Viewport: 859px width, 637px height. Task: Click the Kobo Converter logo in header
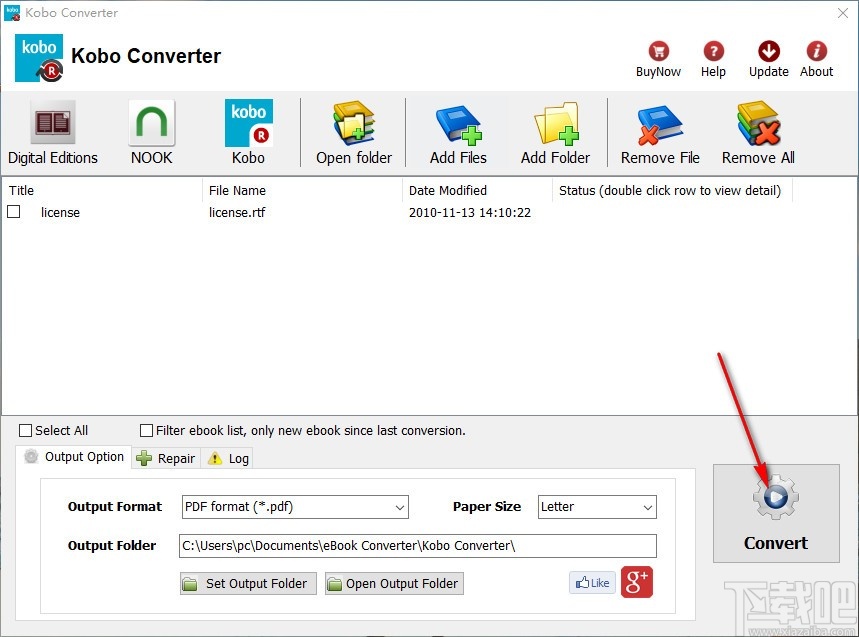[x=39, y=58]
